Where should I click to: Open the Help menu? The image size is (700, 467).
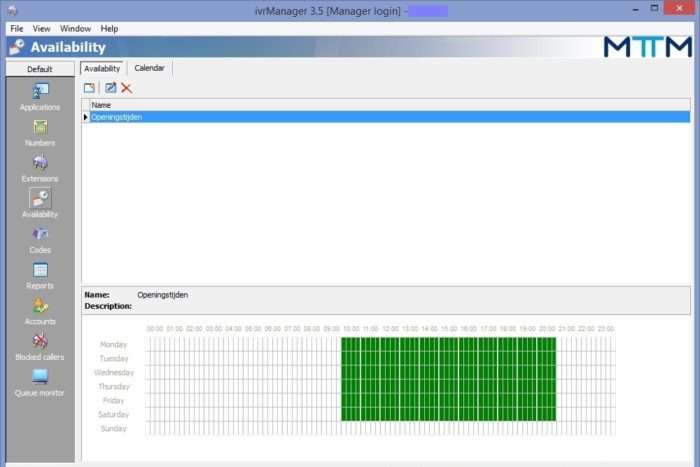109,29
